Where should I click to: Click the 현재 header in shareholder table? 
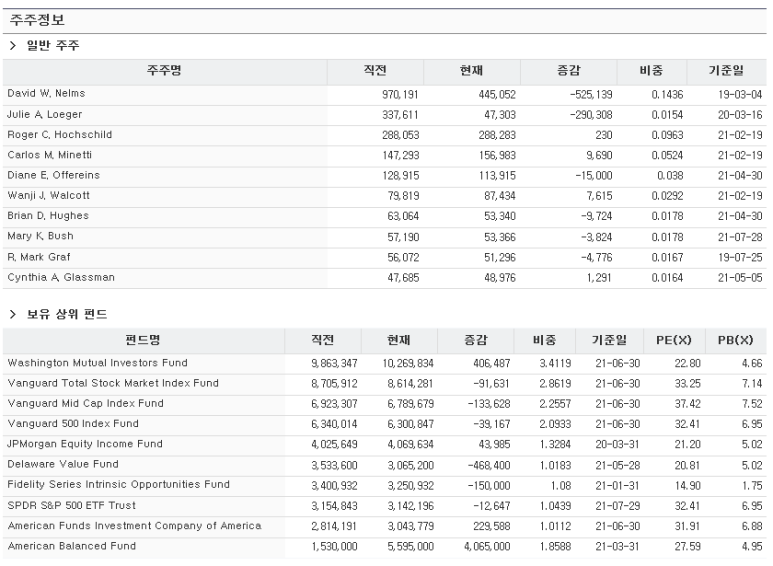point(471,71)
